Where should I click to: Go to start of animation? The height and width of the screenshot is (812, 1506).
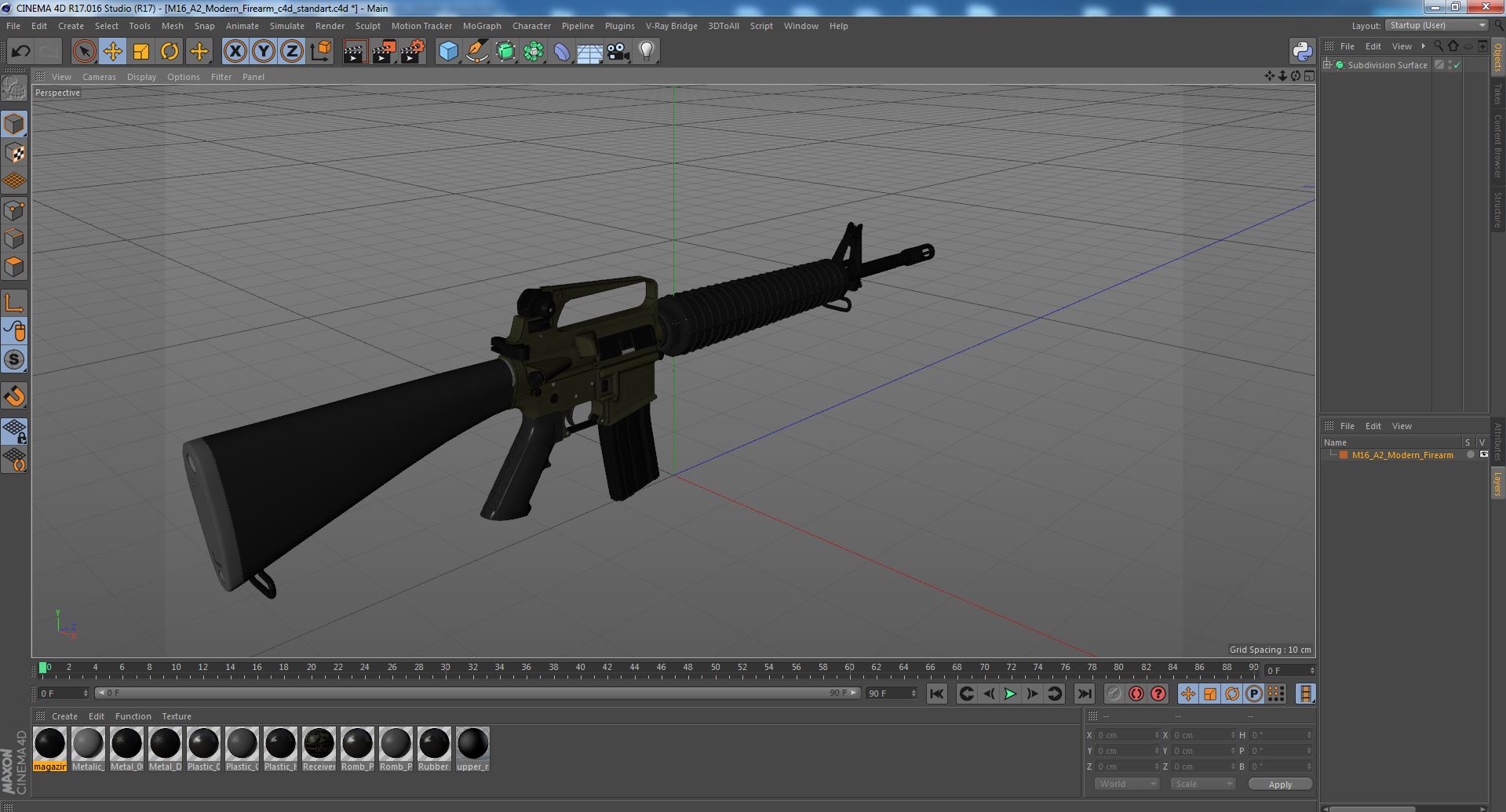click(x=936, y=694)
